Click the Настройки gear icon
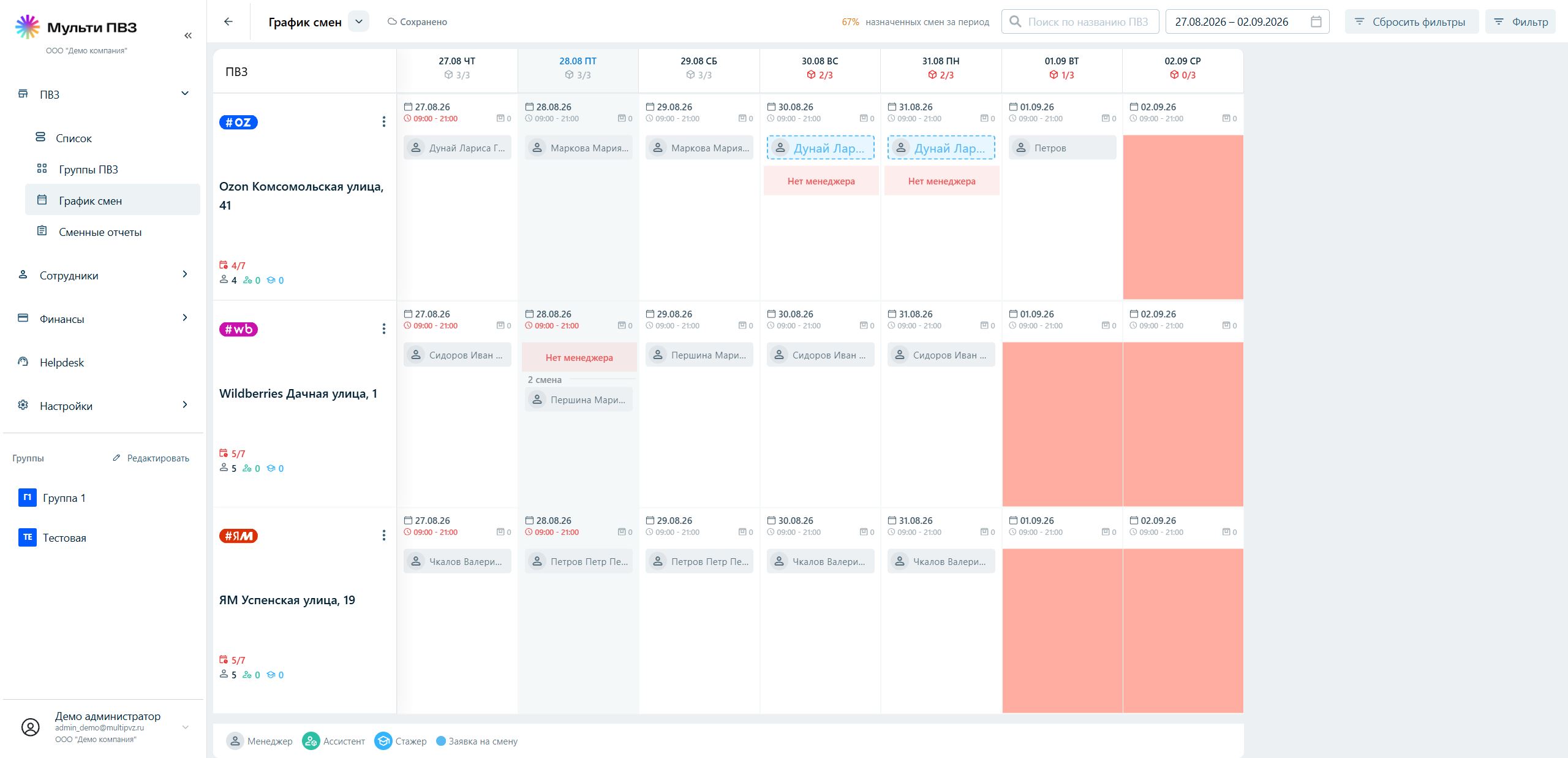This screenshot has height=758, width=1568. 23,405
